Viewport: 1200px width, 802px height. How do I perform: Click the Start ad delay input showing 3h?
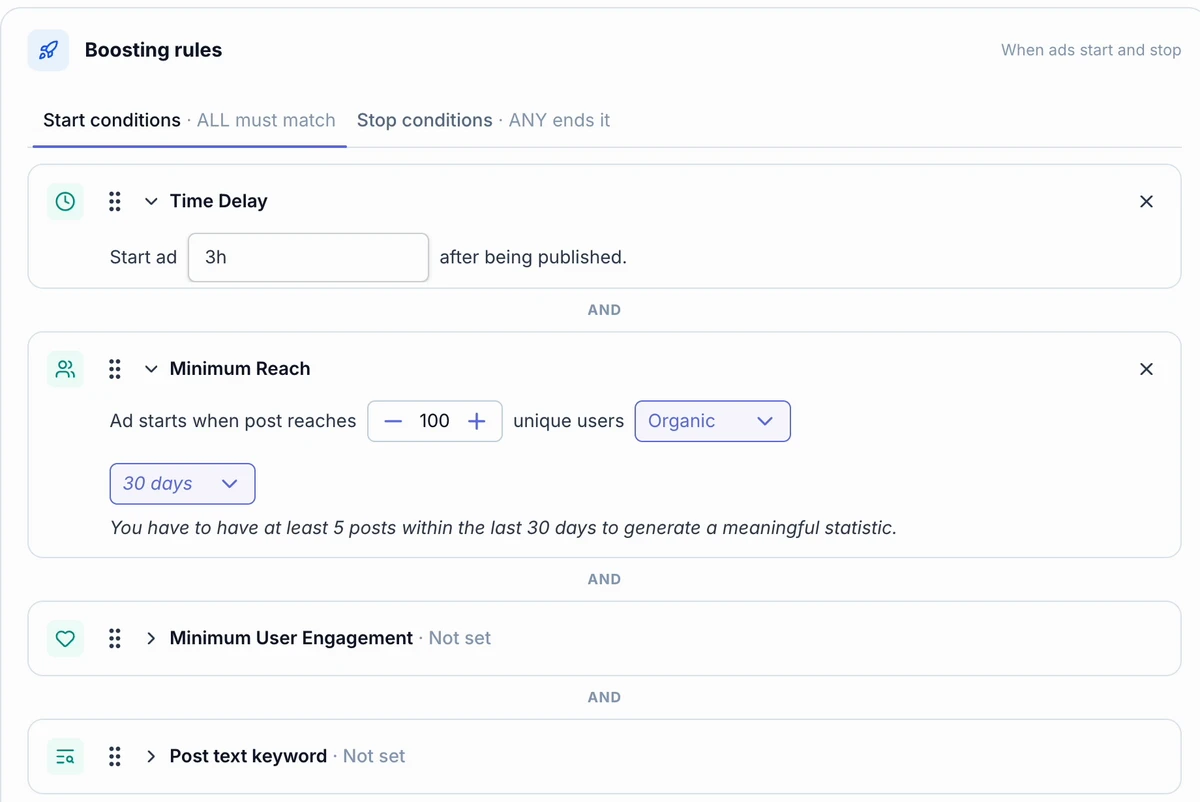pos(308,258)
